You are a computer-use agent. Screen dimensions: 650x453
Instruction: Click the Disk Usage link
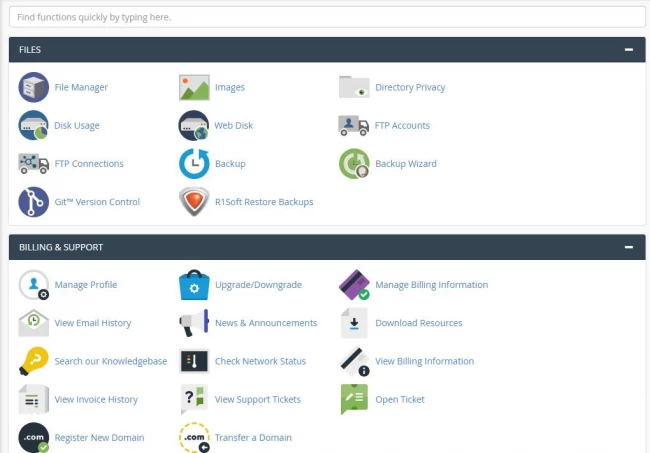pyautogui.click(x=77, y=125)
